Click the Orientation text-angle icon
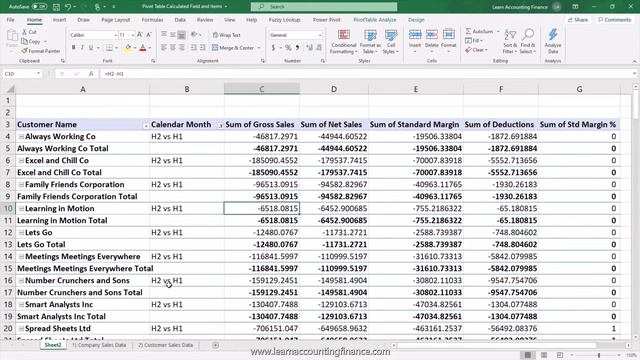 point(194,35)
